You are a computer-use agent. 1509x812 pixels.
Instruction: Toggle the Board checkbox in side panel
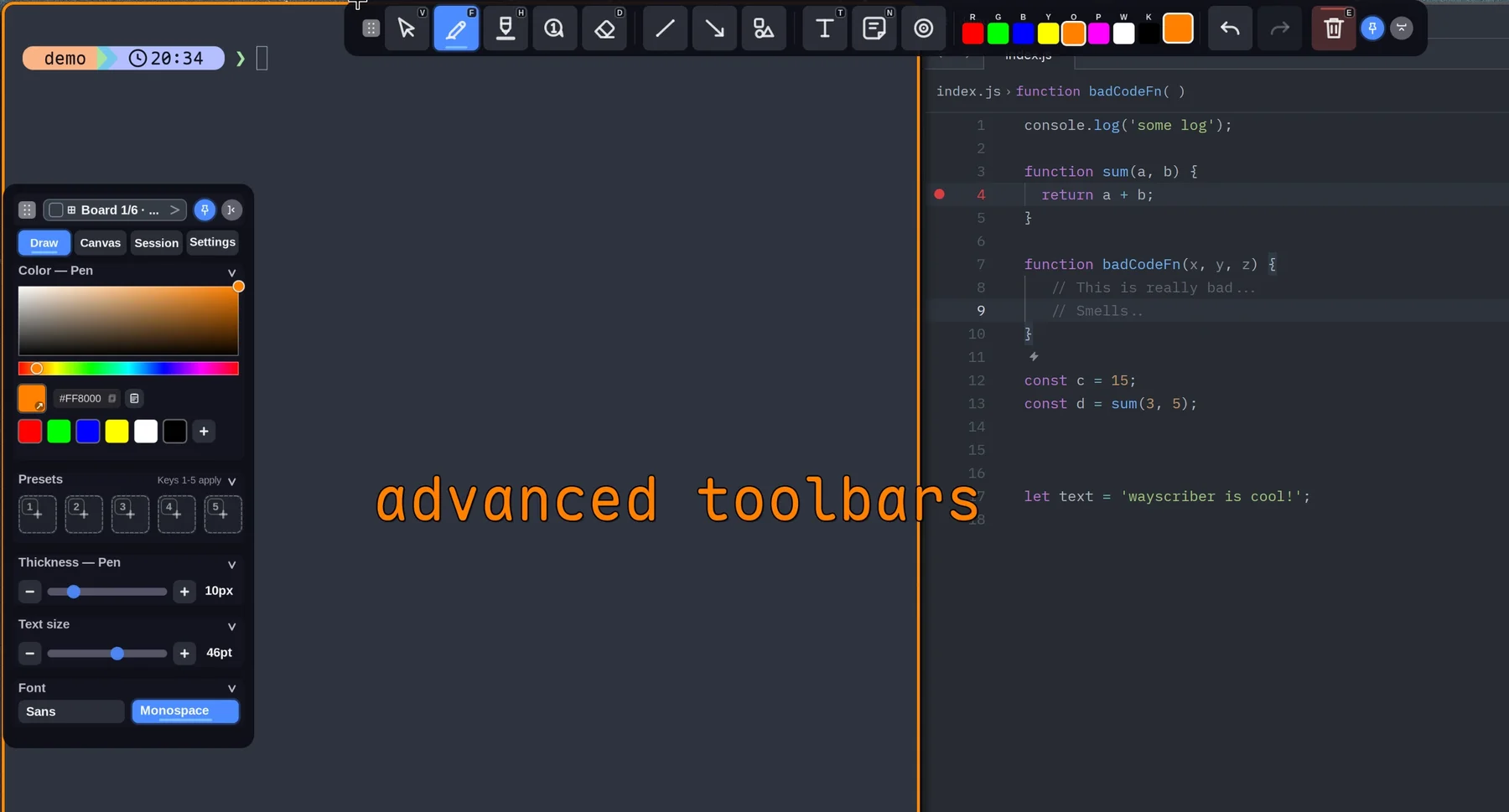(55, 209)
